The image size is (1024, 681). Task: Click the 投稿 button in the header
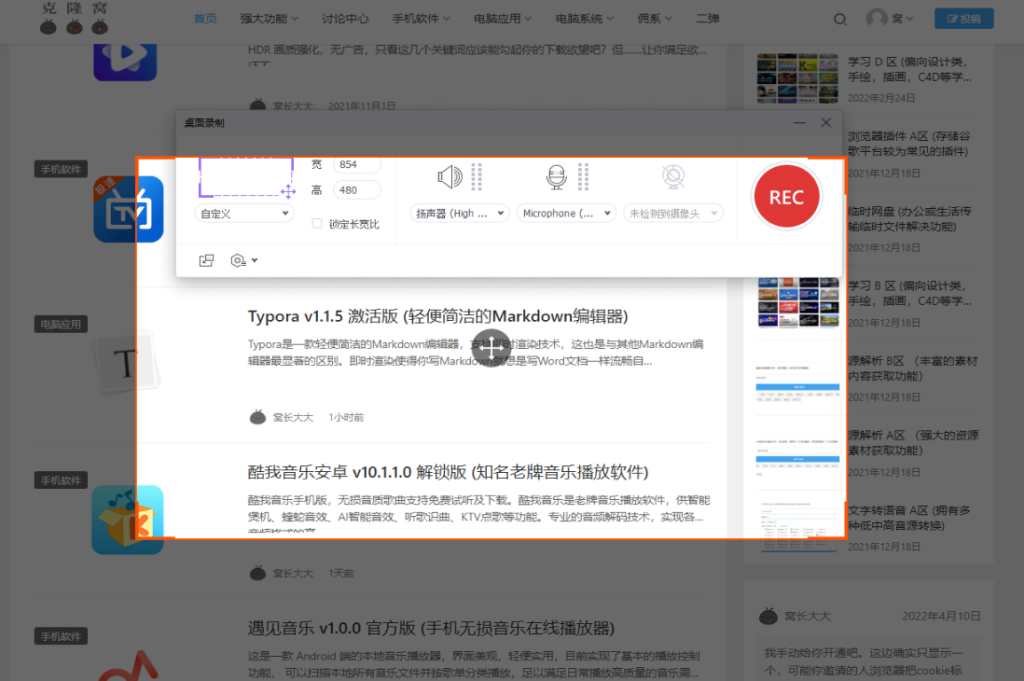[x=963, y=19]
